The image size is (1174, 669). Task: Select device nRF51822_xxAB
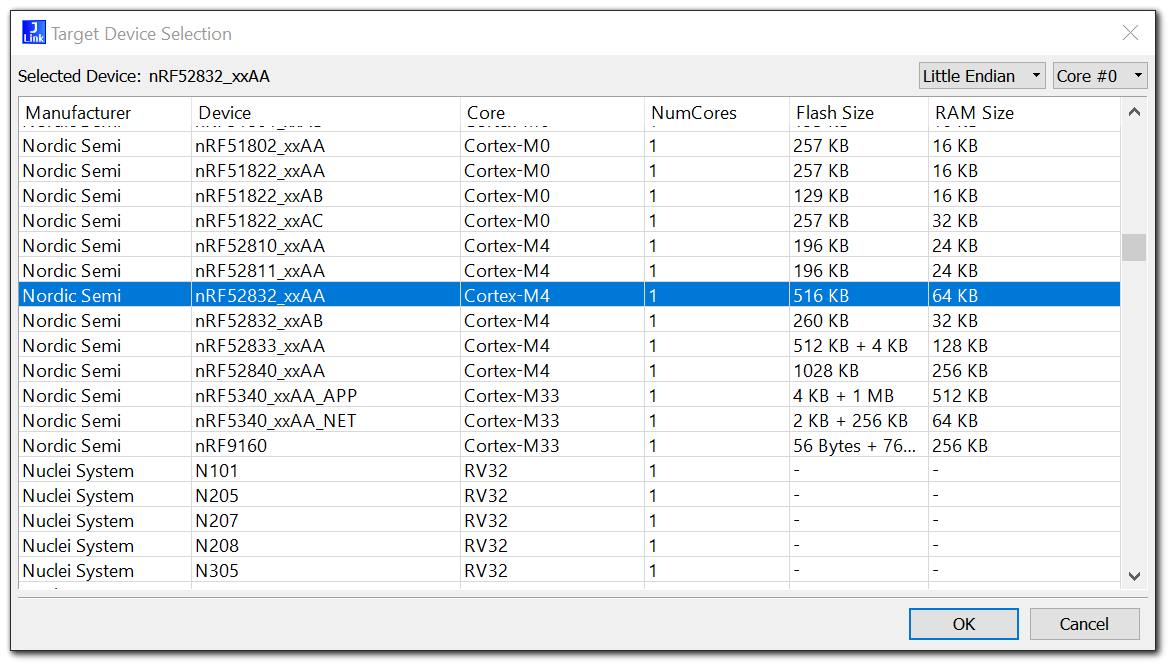pos(569,195)
